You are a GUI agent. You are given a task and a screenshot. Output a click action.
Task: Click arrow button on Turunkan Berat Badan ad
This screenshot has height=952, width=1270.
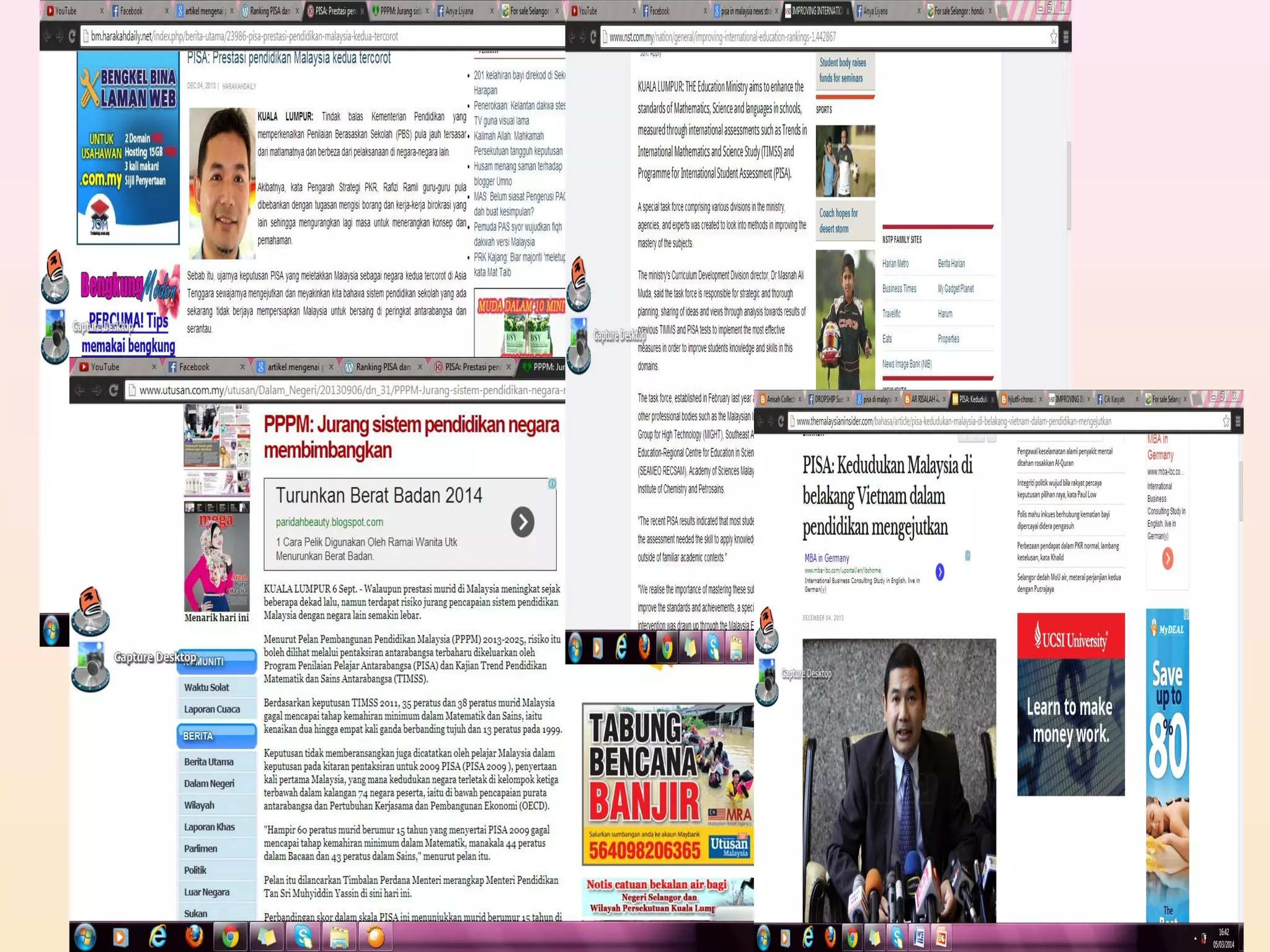tap(523, 522)
